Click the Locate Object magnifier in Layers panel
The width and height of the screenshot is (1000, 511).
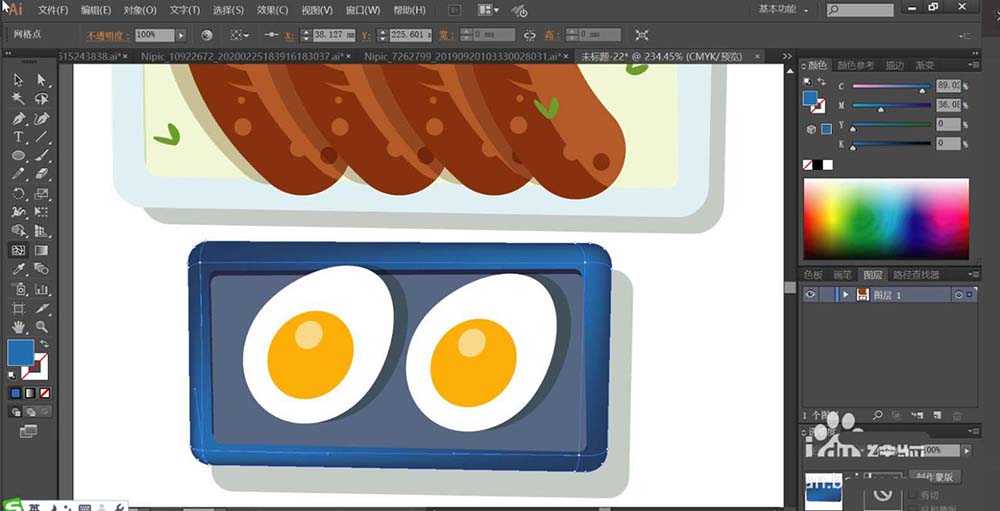point(878,415)
